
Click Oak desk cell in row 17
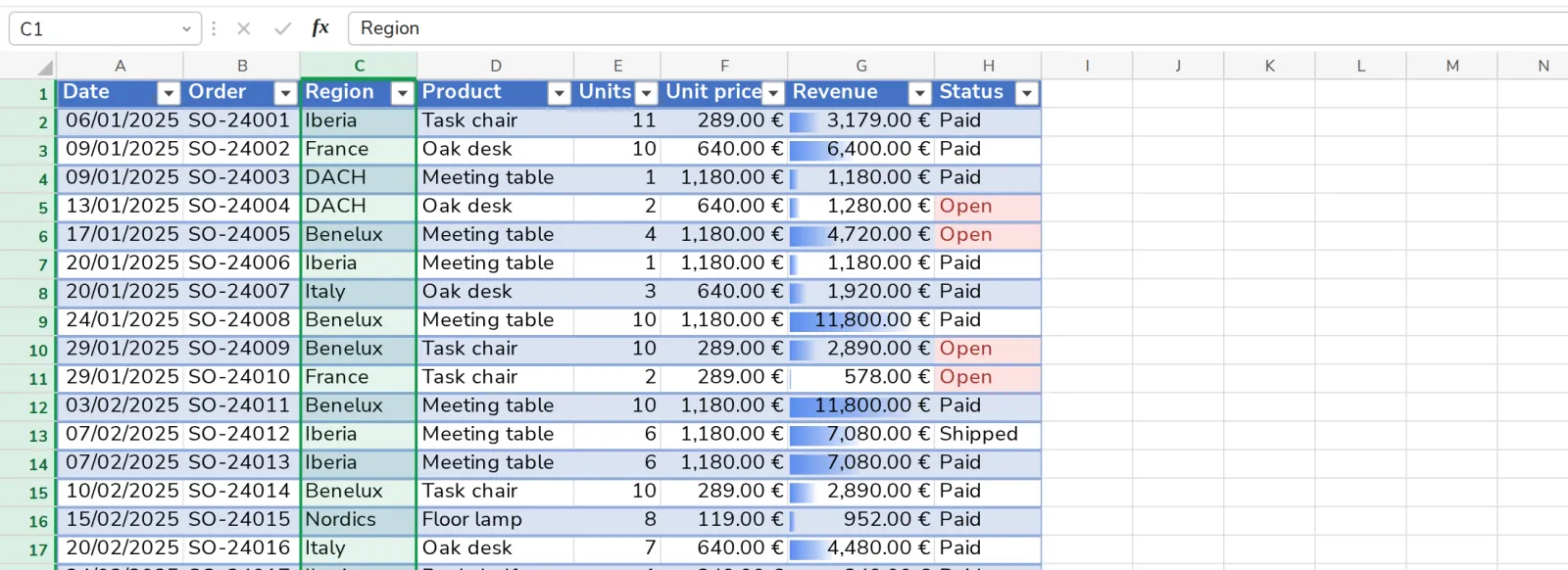click(496, 548)
